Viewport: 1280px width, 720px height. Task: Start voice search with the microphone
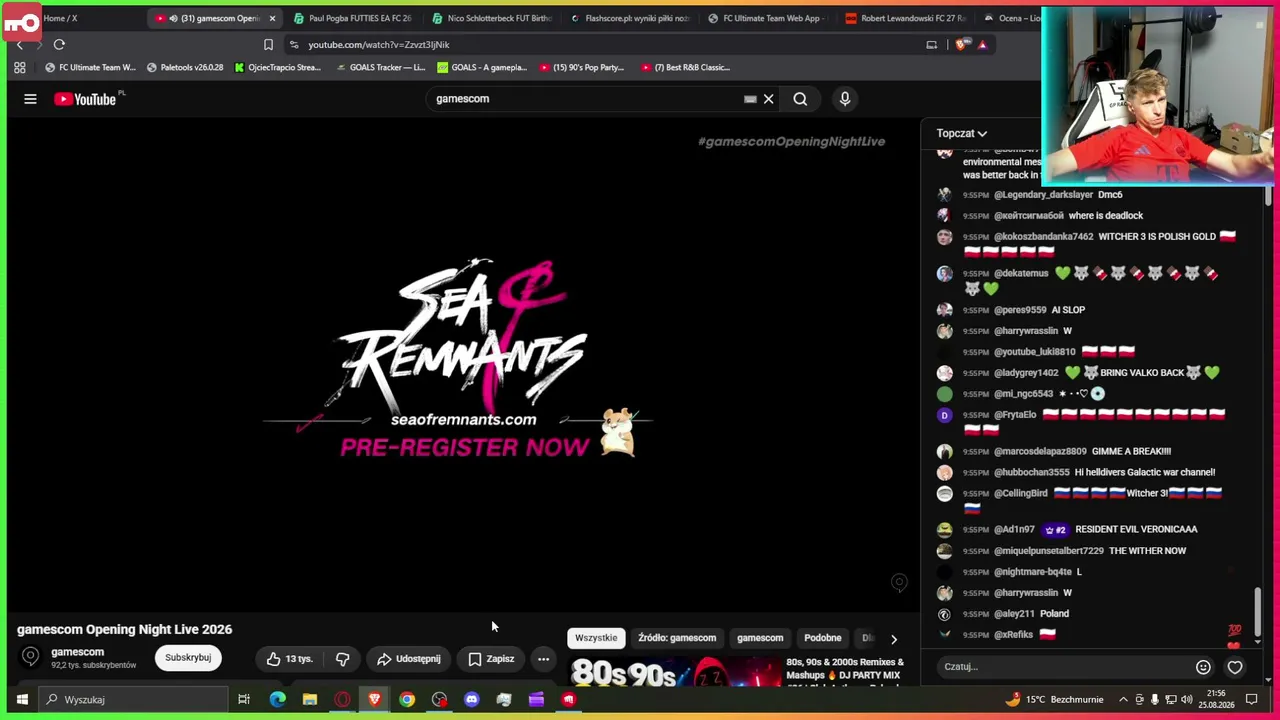pyautogui.click(x=845, y=99)
